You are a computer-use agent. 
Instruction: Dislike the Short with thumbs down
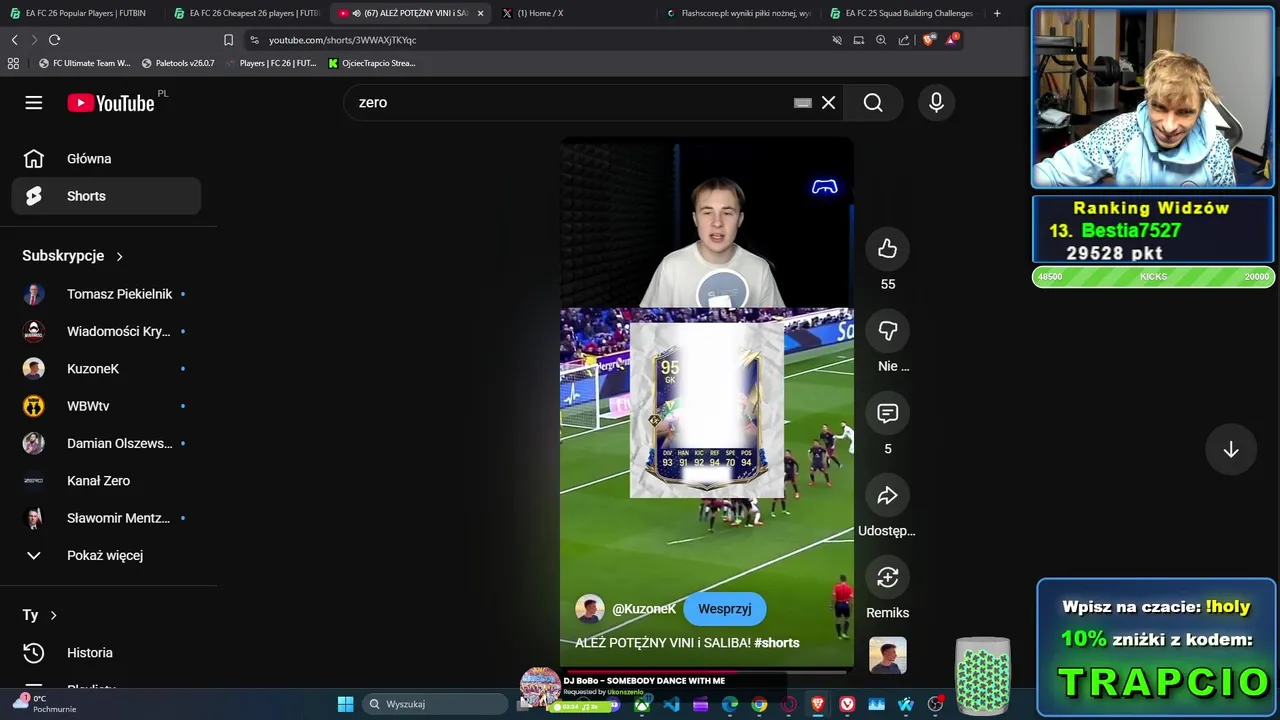[887, 331]
